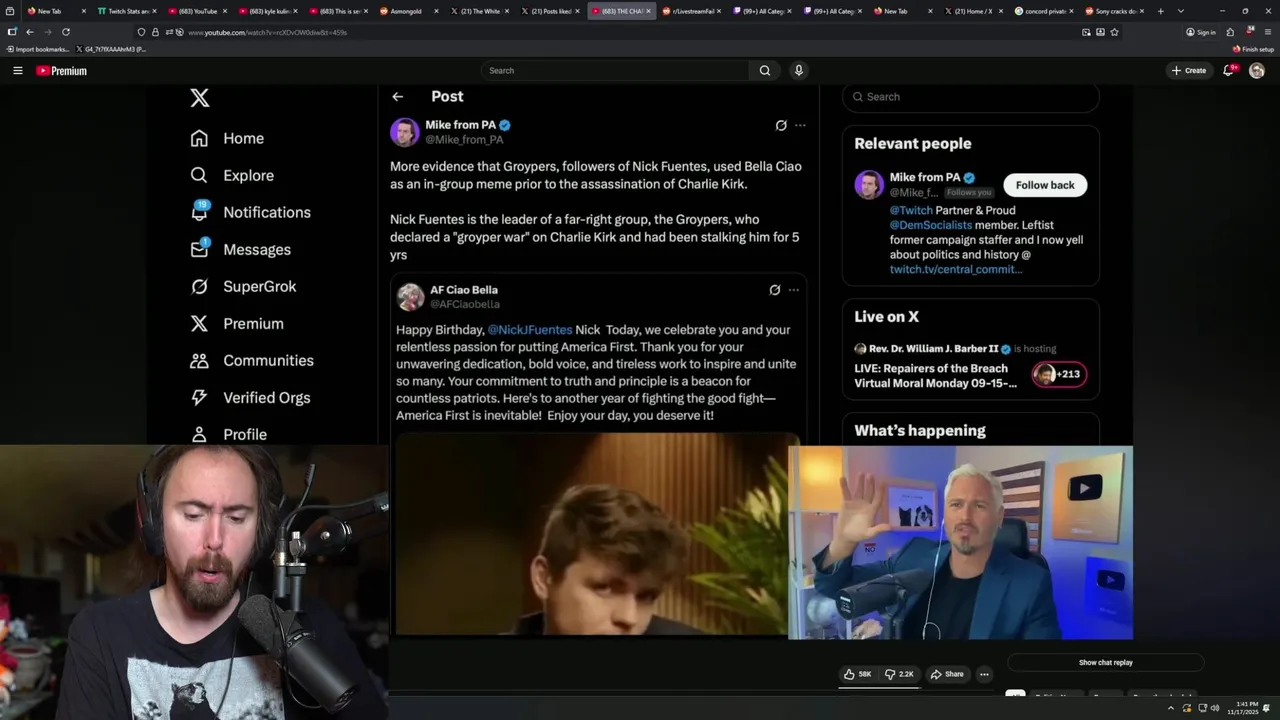Open the Import bookmarks bookmark item

[37, 49]
